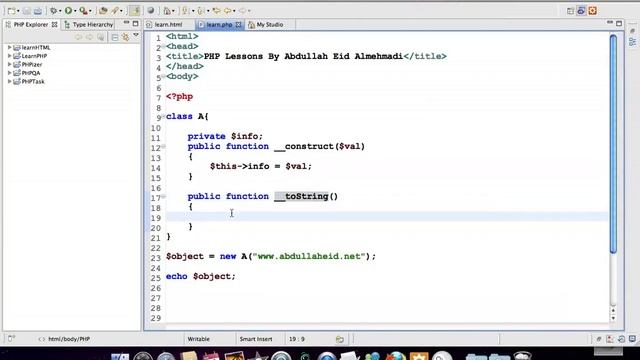Viewport: 640px width, 360px height.
Task: Click the Writable status field
Action: pyautogui.click(x=198, y=339)
